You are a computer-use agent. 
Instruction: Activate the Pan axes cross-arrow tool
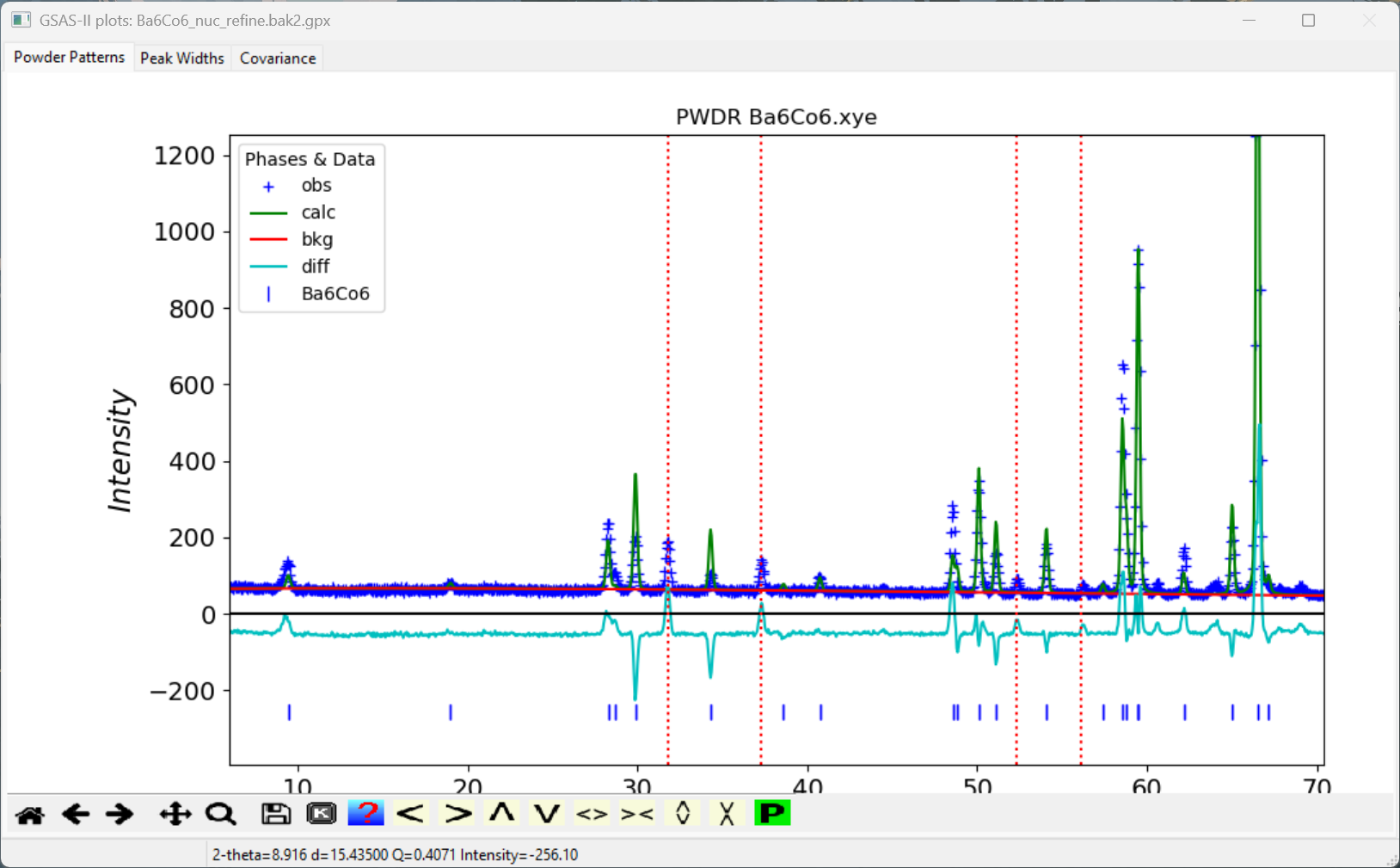(x=175, y=814)
